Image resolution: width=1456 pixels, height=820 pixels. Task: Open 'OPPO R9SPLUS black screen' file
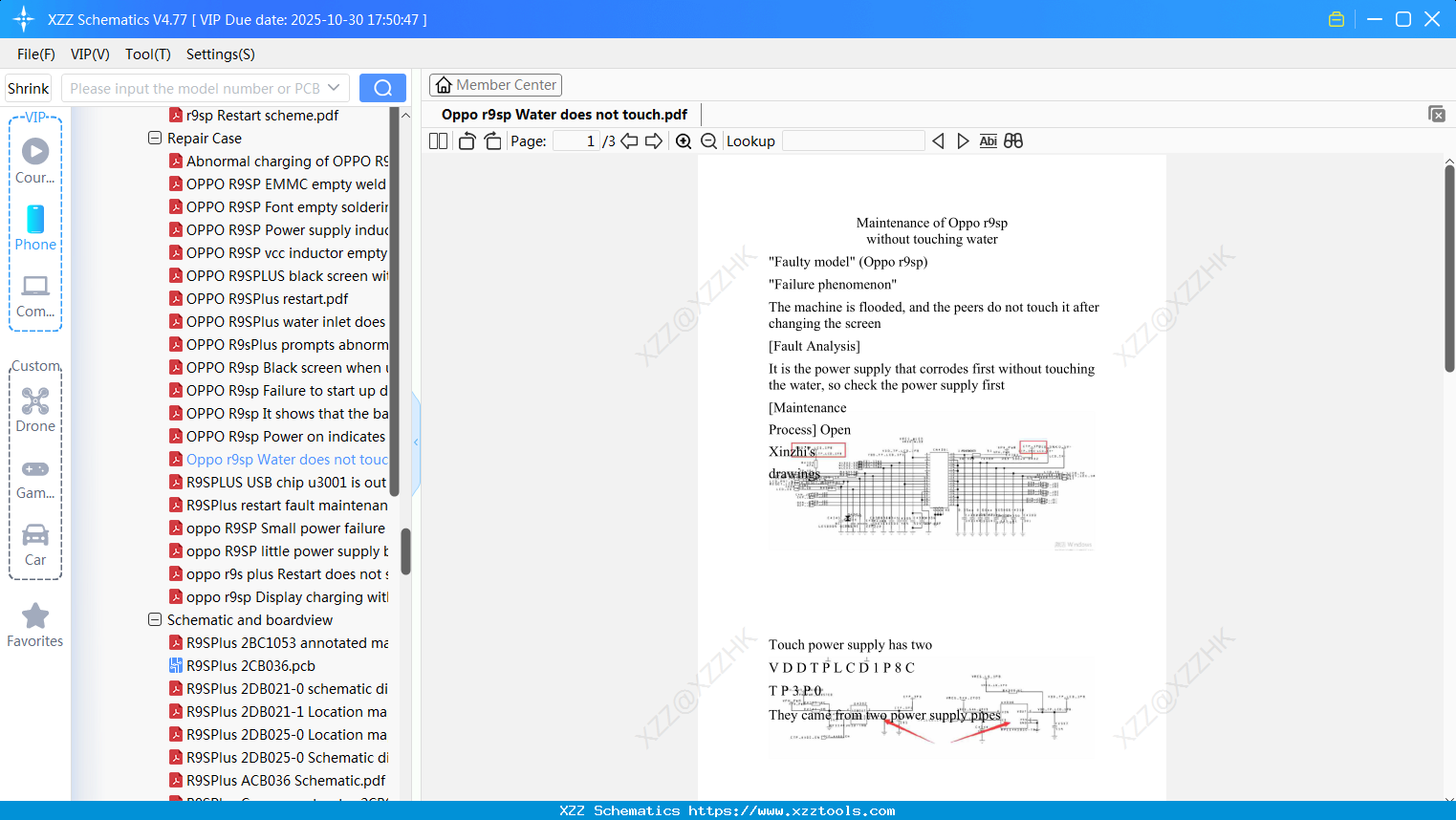(279, 275)
